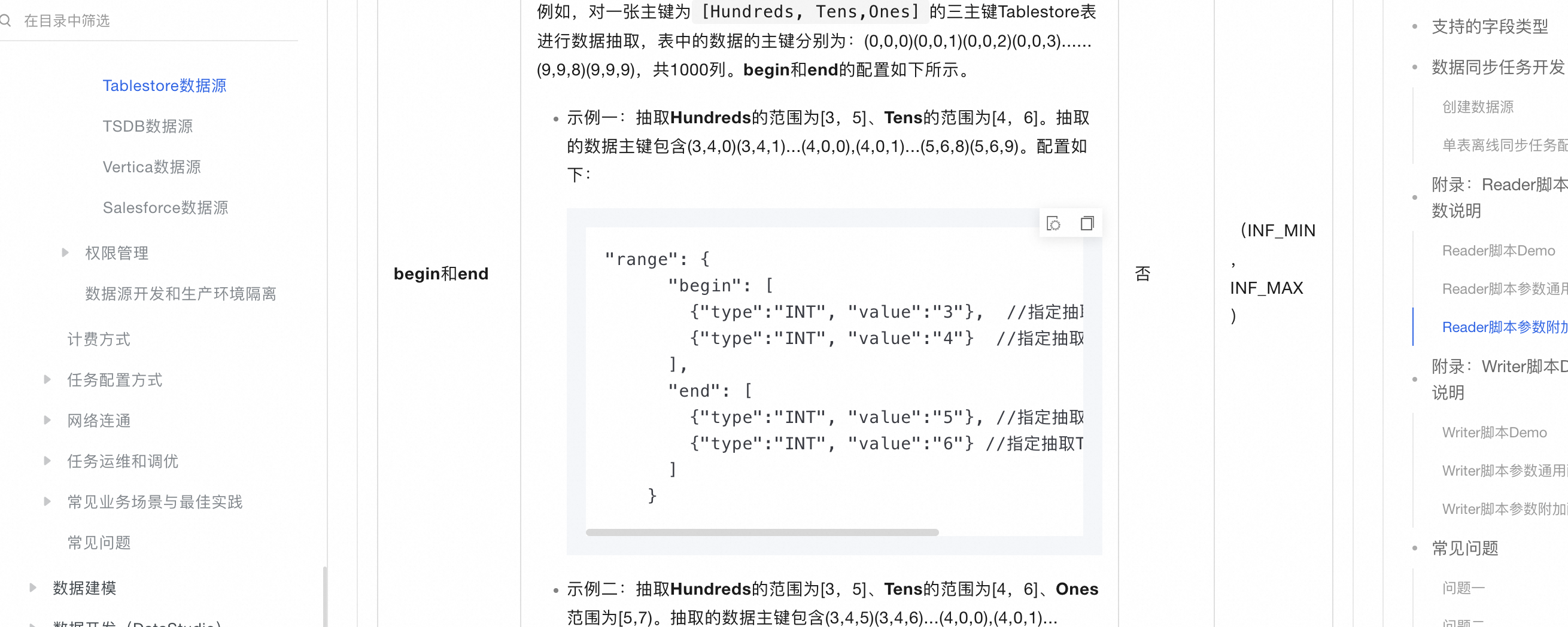
Task: Expand the 网络连通 arrow
Action: pyautogui.click(x=47, y=420)
